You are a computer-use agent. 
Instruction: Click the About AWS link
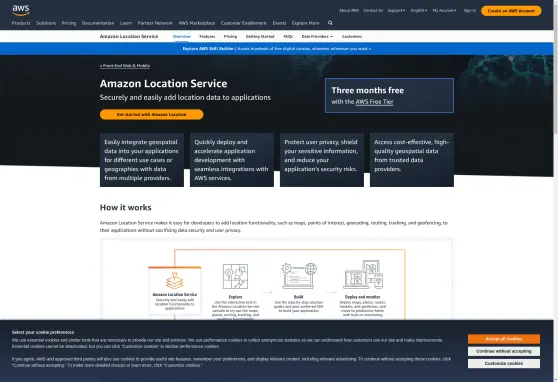click(349, 11)
